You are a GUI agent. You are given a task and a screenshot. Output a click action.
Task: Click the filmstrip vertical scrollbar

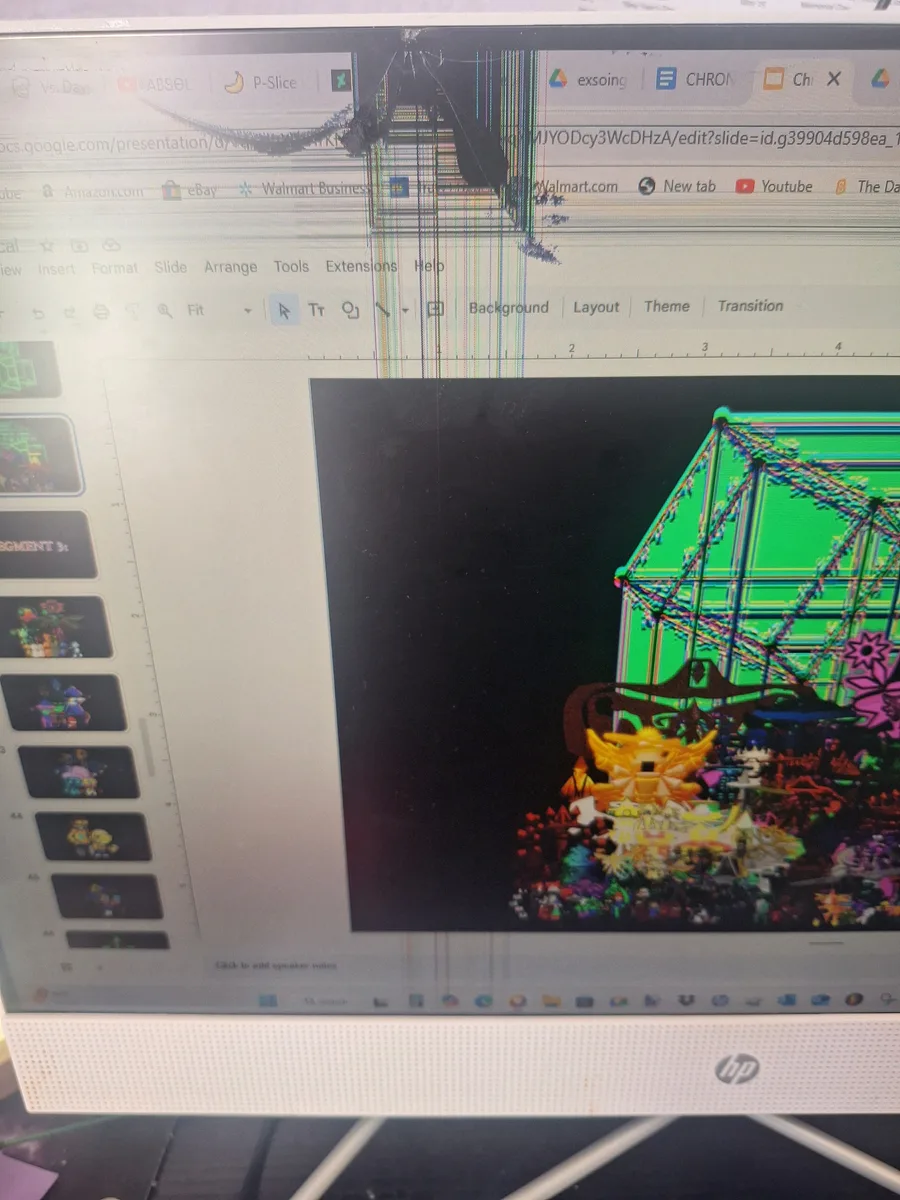coord(148,749)
